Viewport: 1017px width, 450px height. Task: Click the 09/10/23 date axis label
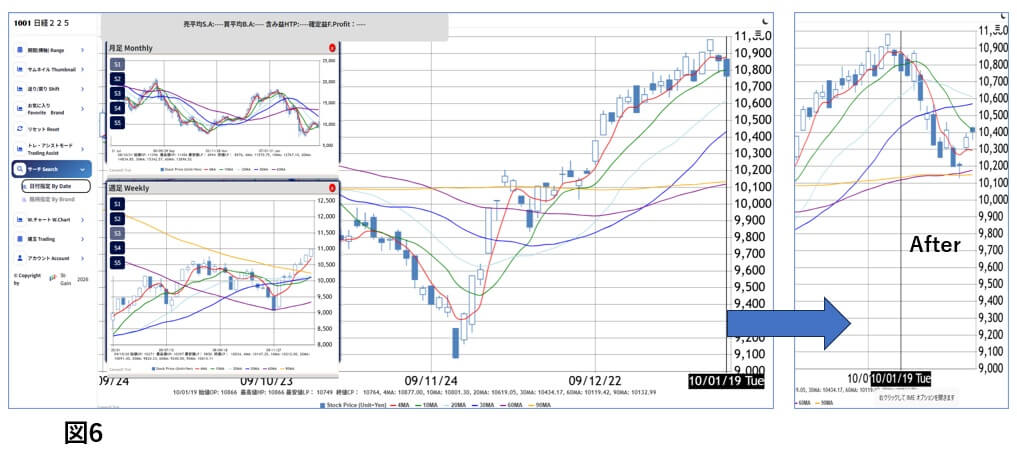point(267,380)
